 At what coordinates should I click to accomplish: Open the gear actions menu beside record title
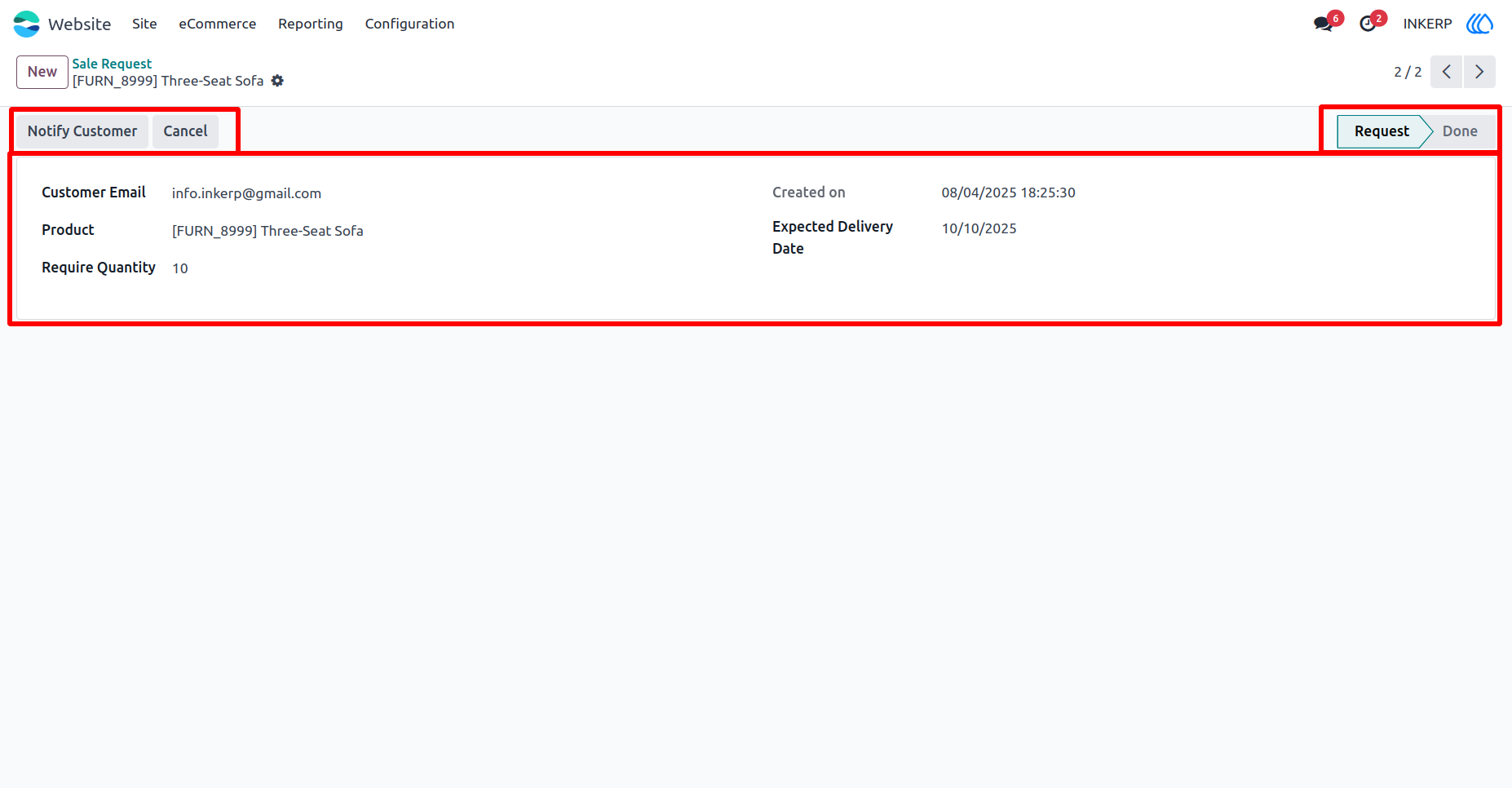tap(277, 81)
